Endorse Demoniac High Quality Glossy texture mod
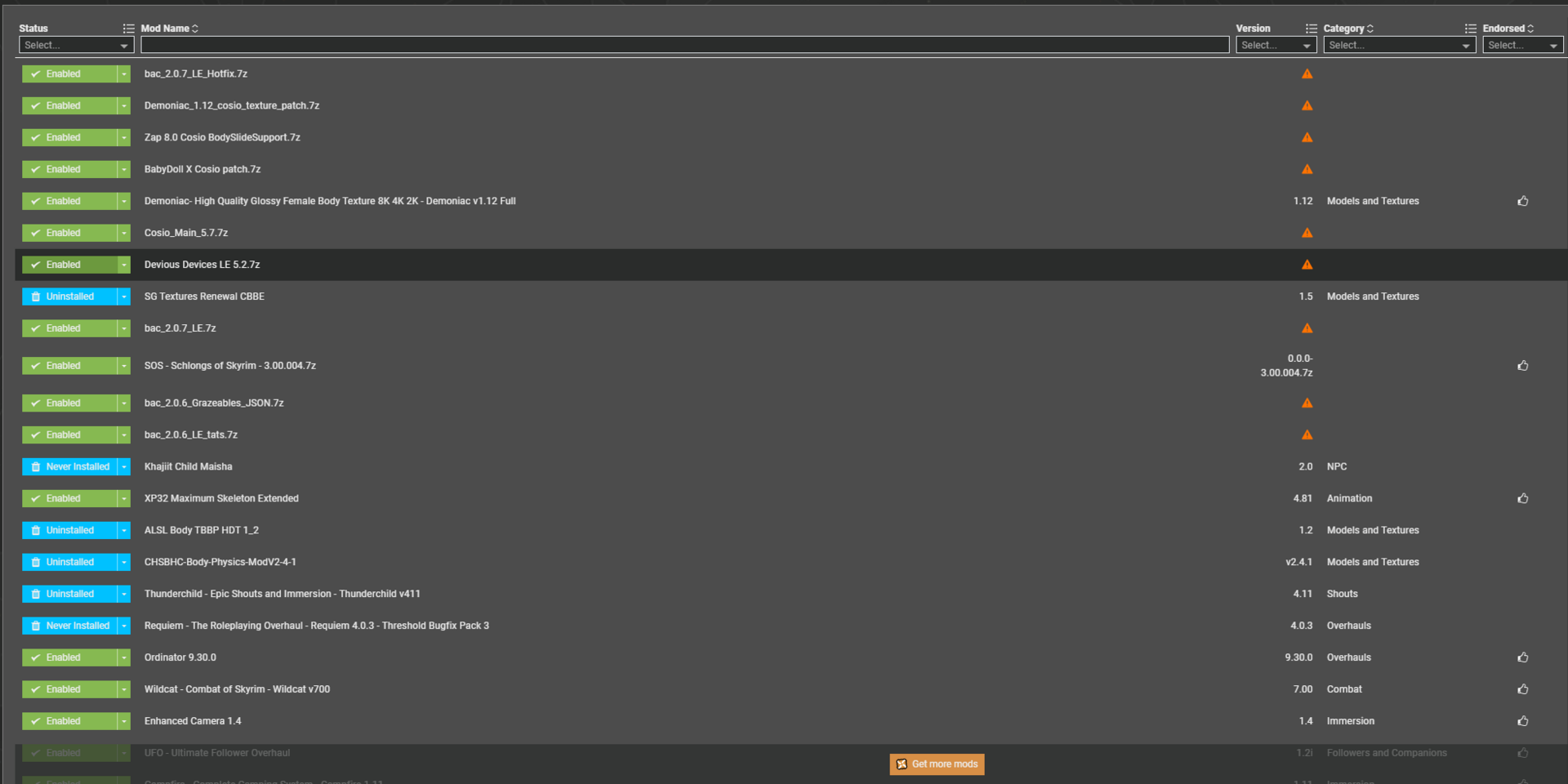 (1523, 201)
